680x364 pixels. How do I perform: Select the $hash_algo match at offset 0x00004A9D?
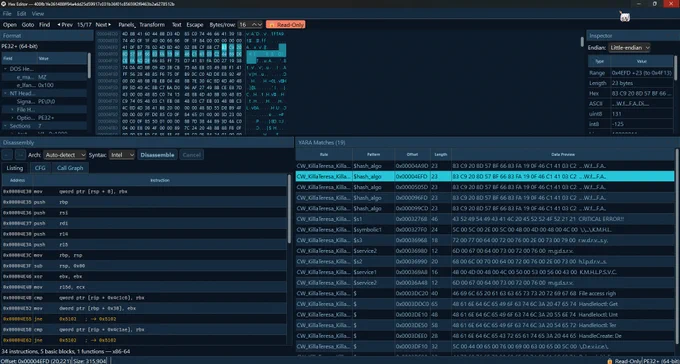coord(485,166)
